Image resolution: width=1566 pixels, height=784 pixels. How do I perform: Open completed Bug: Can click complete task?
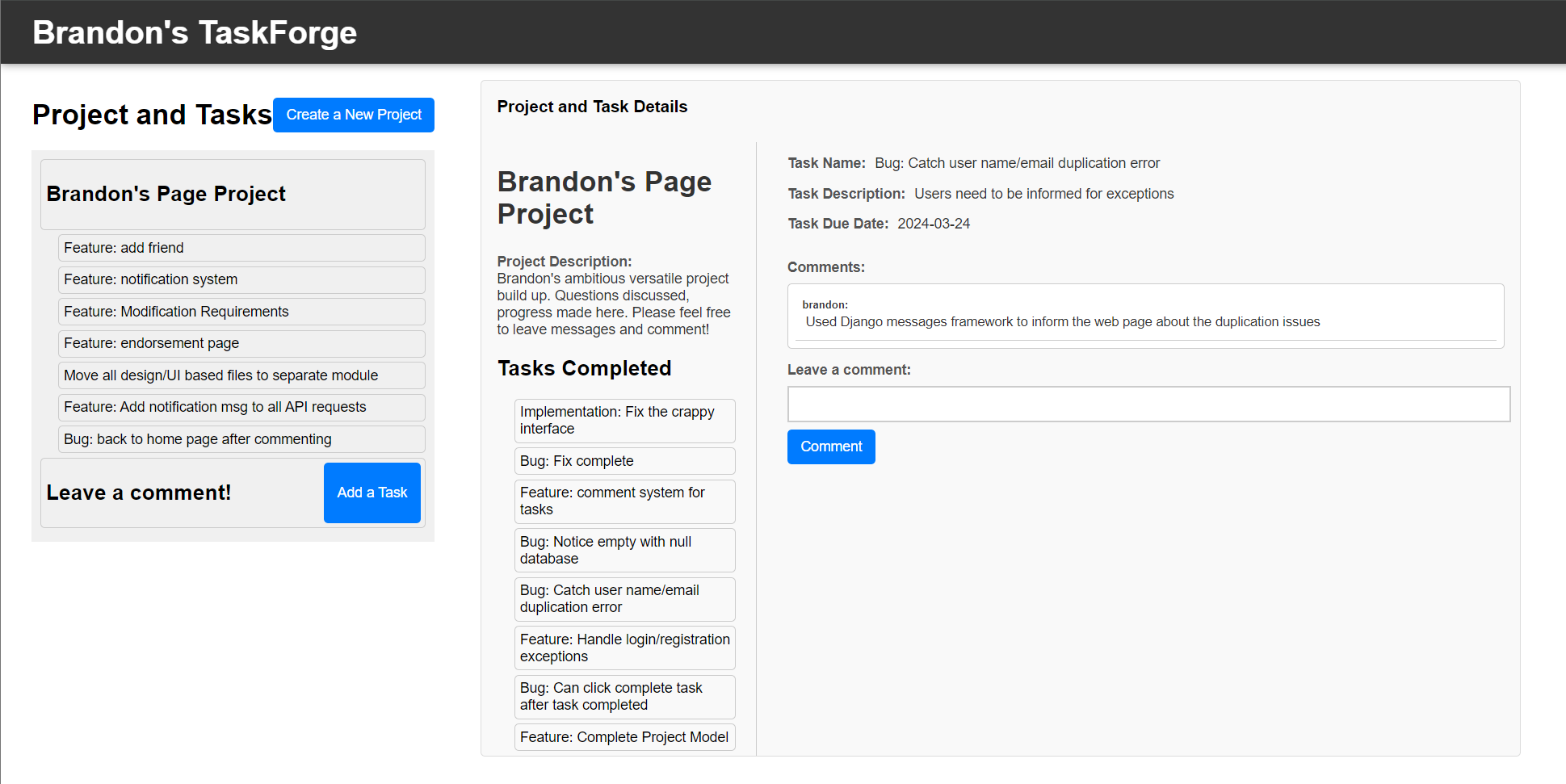624,697
